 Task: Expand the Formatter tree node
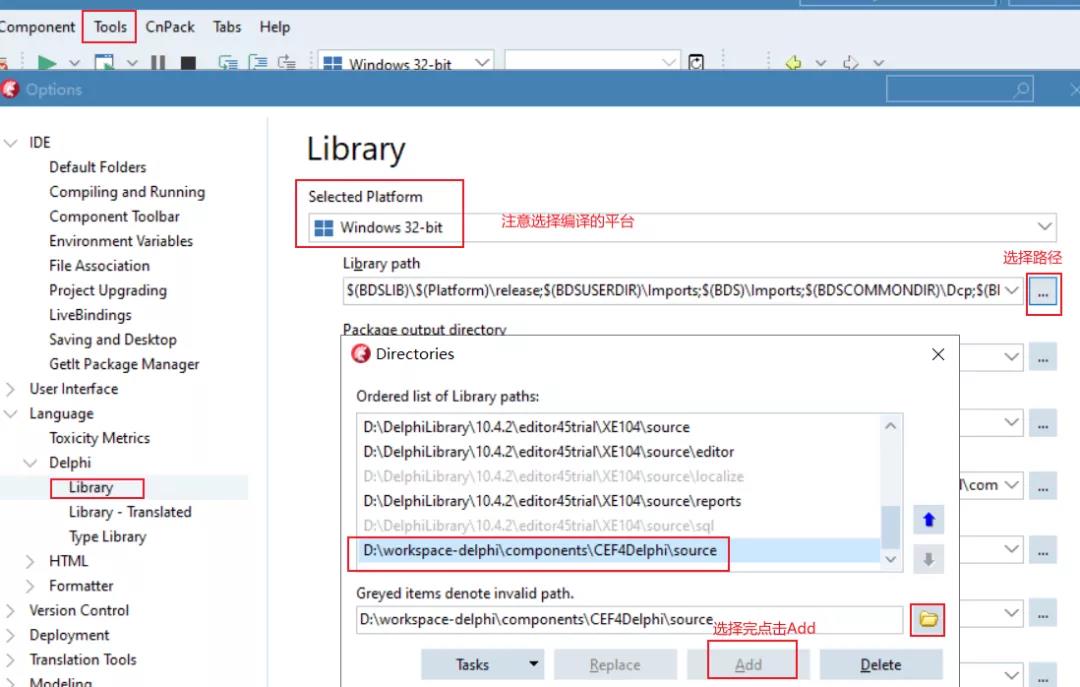pyautogui.click(x=30, y=586)
